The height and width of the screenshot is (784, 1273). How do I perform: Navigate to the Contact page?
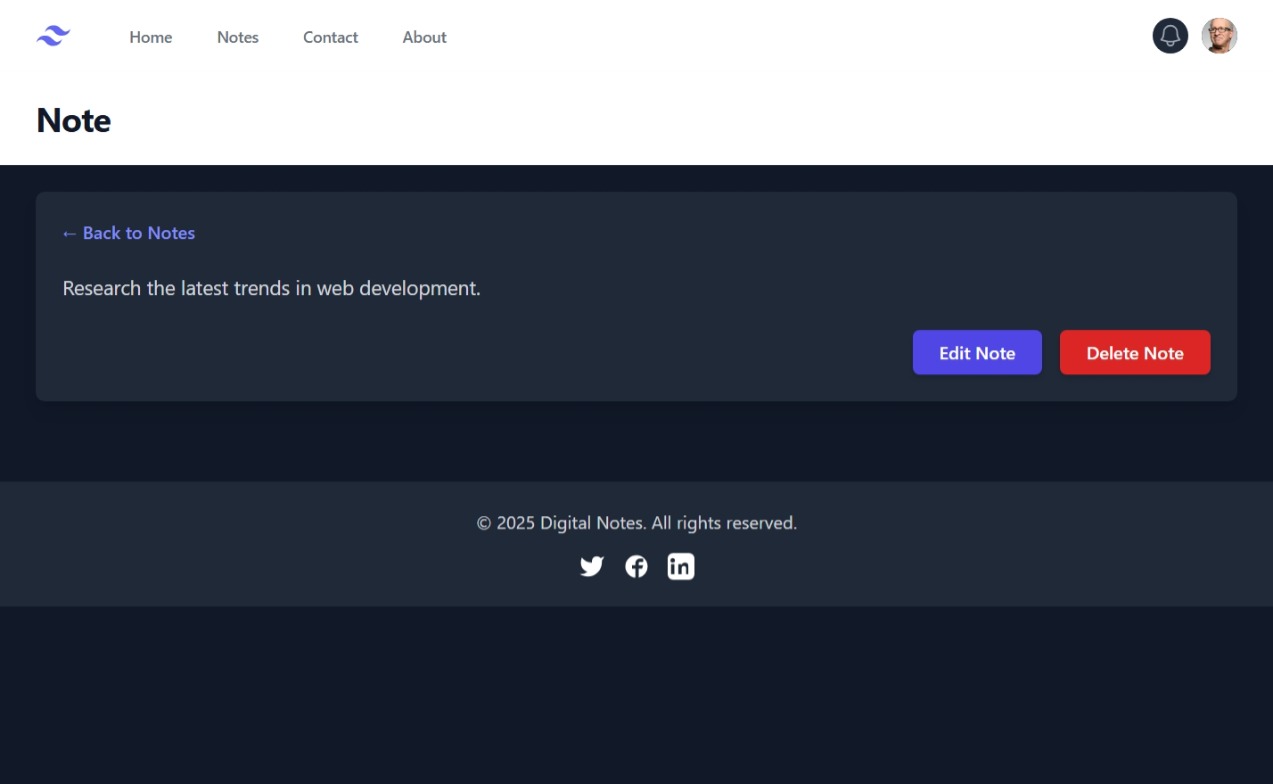click(x=331, y=37)
